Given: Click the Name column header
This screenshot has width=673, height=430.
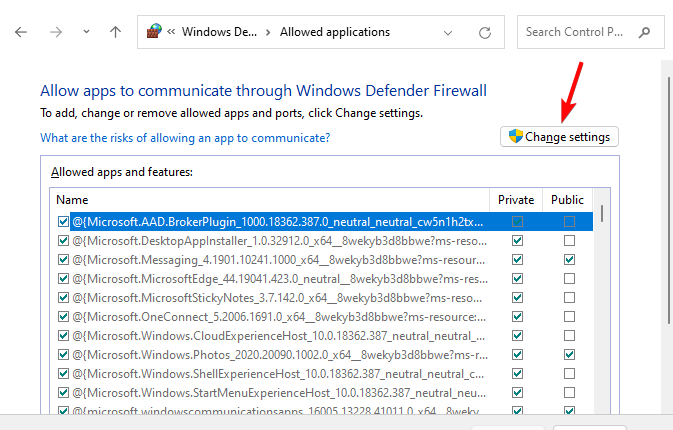Looking at the screenshot, I should (x=270, y=200).
